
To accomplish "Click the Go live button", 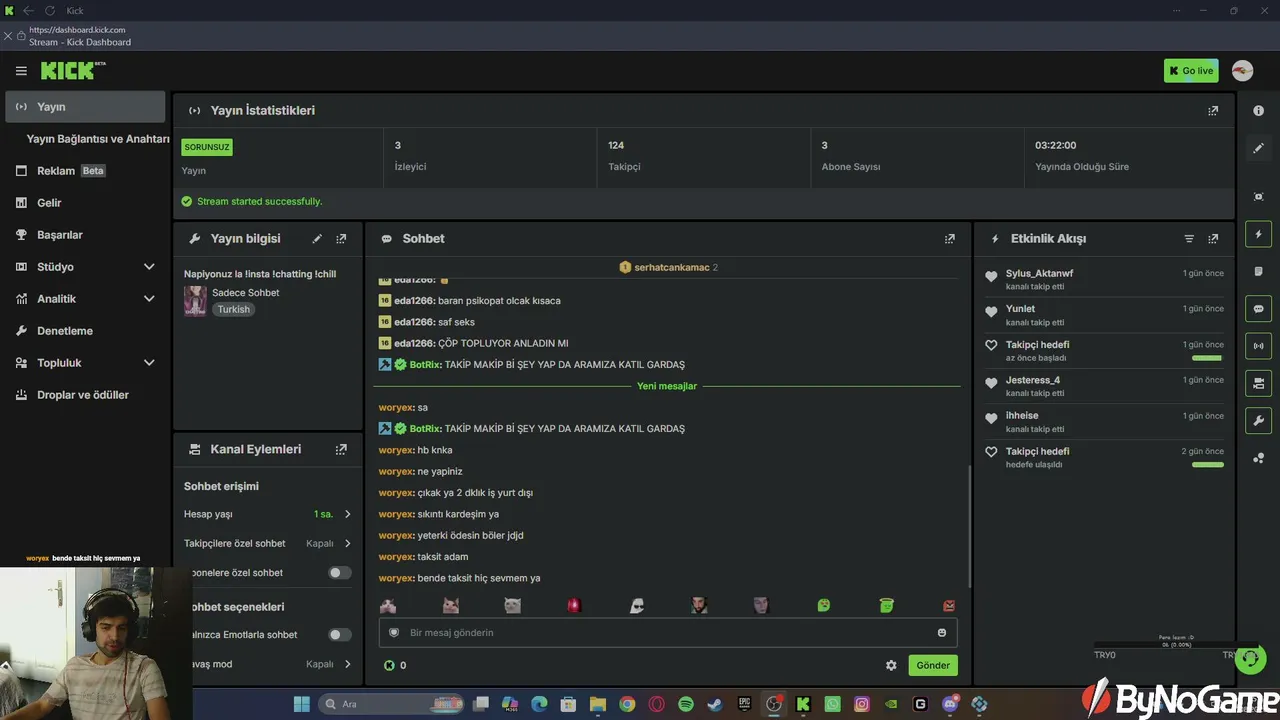I will point(1191,71).
